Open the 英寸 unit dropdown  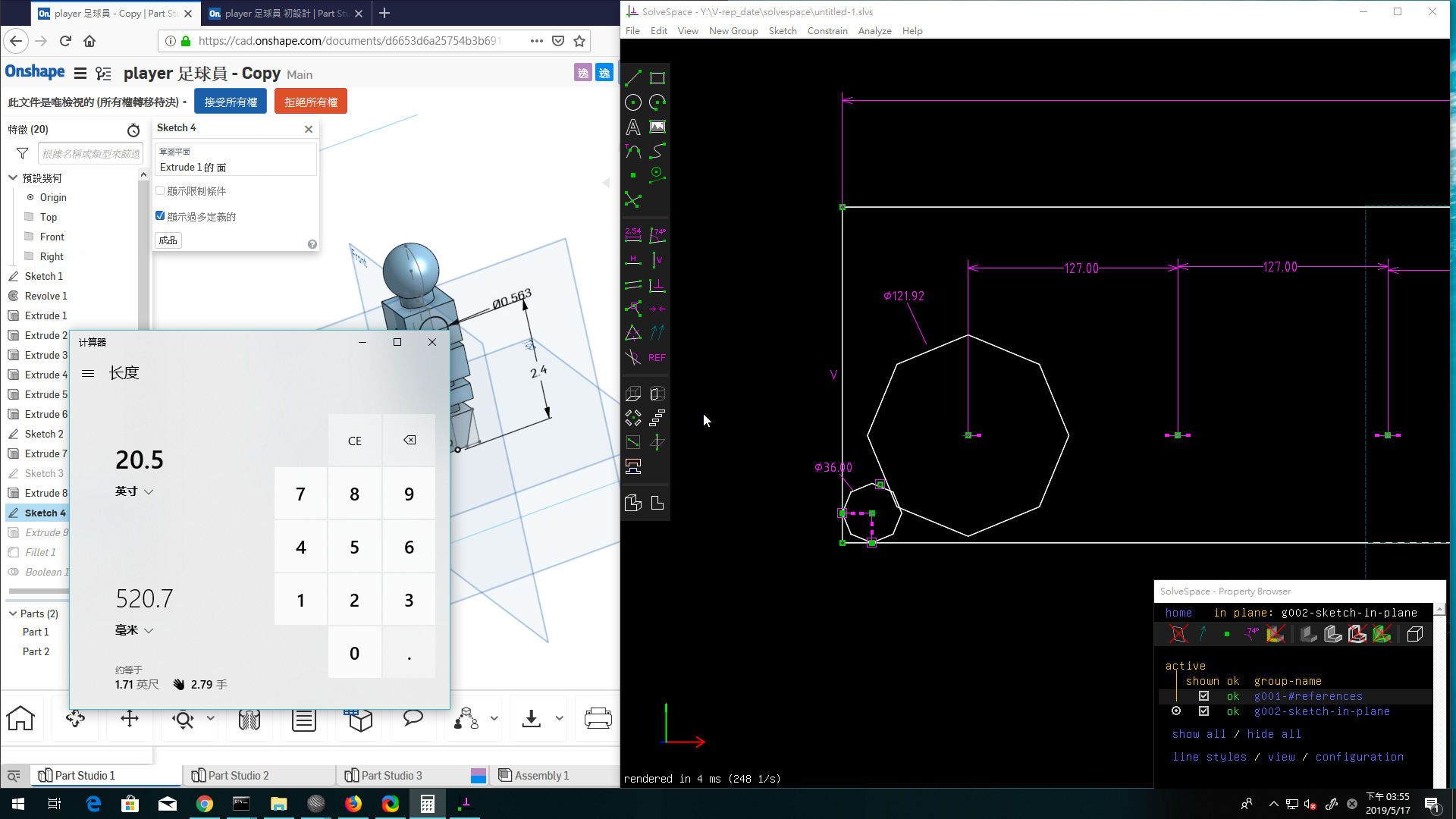(x=134, y=491)
